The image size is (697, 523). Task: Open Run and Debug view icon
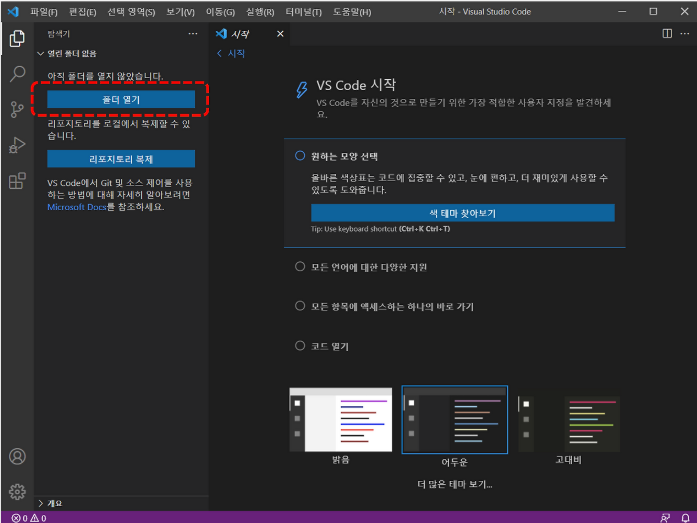pyautogui.click(x=17, y=145)
